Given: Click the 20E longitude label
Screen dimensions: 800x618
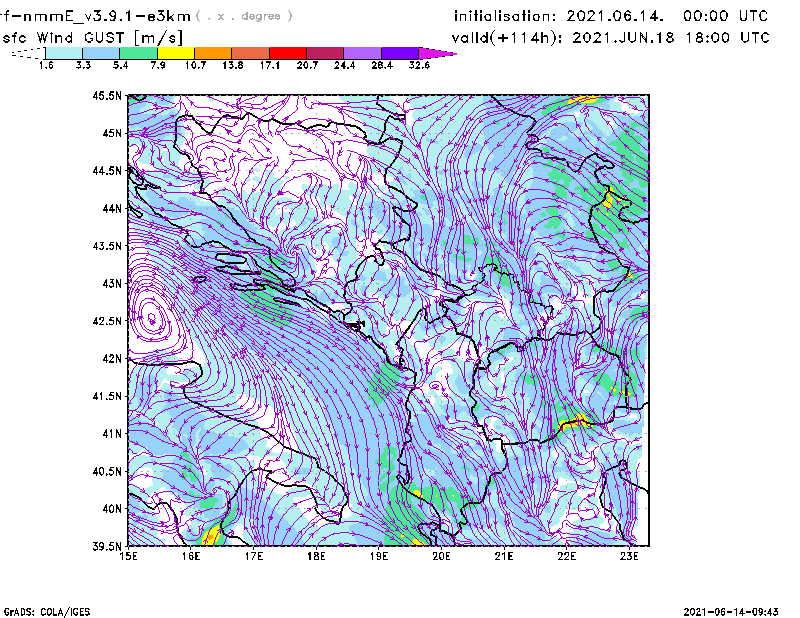Looking at the screenshot, I should tap(441, 556).
